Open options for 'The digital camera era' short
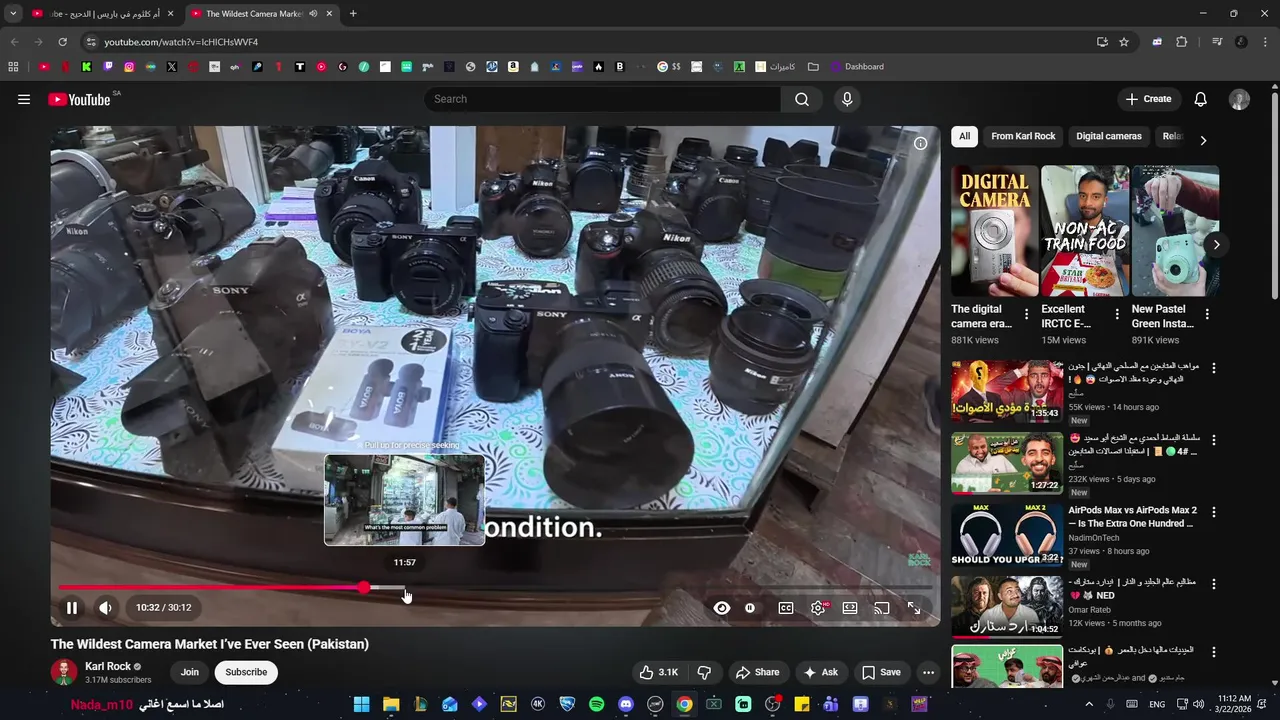Screen dimensions: 1280x720 [x=1026, y=314]
